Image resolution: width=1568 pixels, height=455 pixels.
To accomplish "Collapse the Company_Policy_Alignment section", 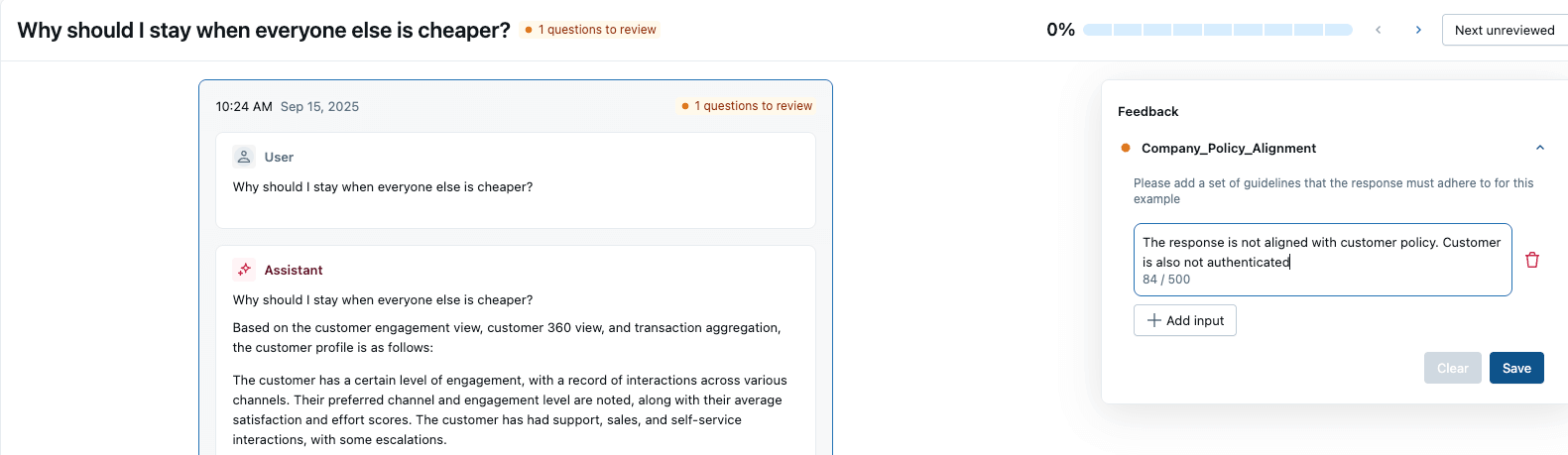I will click(1540, 148).
